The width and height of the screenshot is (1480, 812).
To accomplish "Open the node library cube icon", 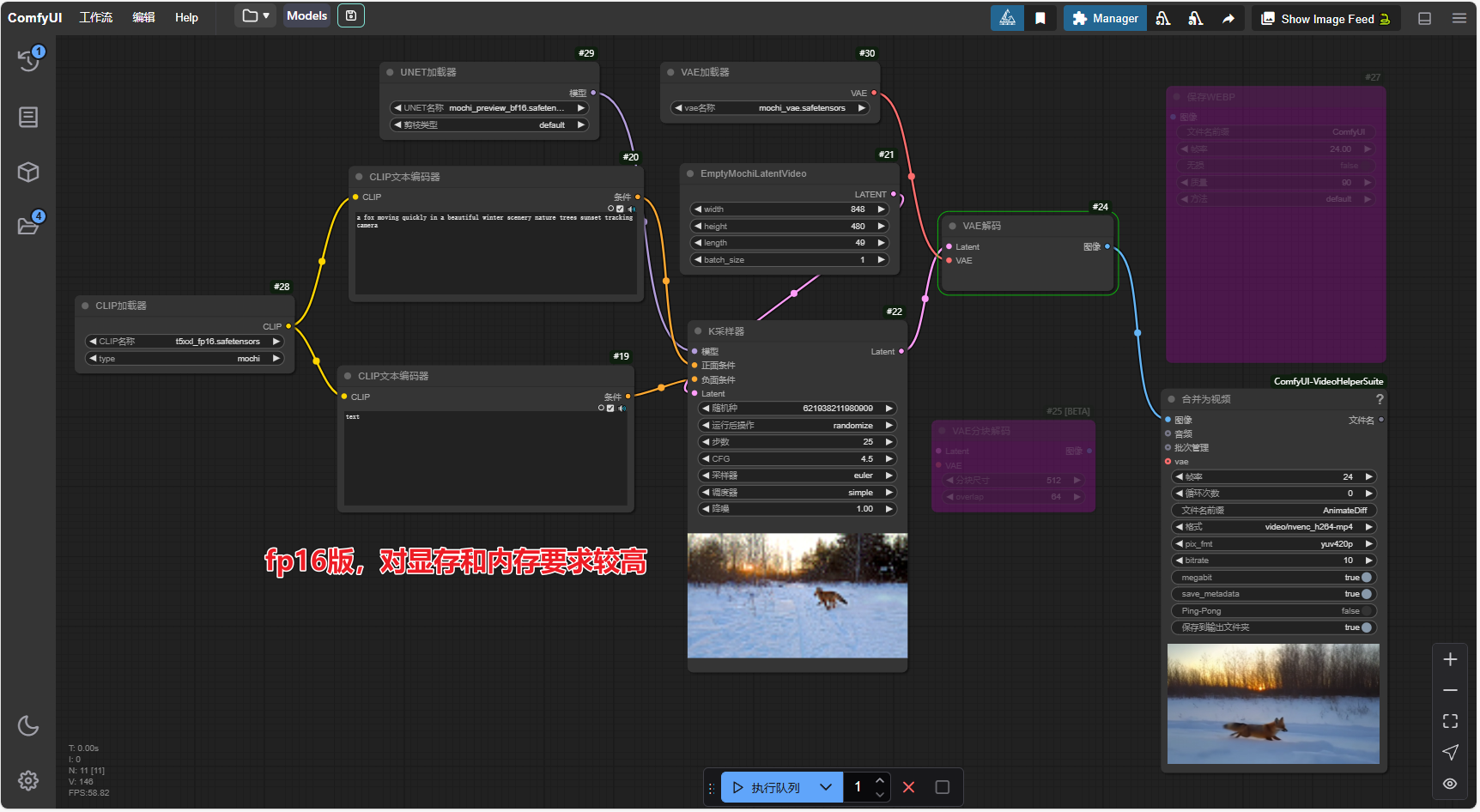I will 28,172.
